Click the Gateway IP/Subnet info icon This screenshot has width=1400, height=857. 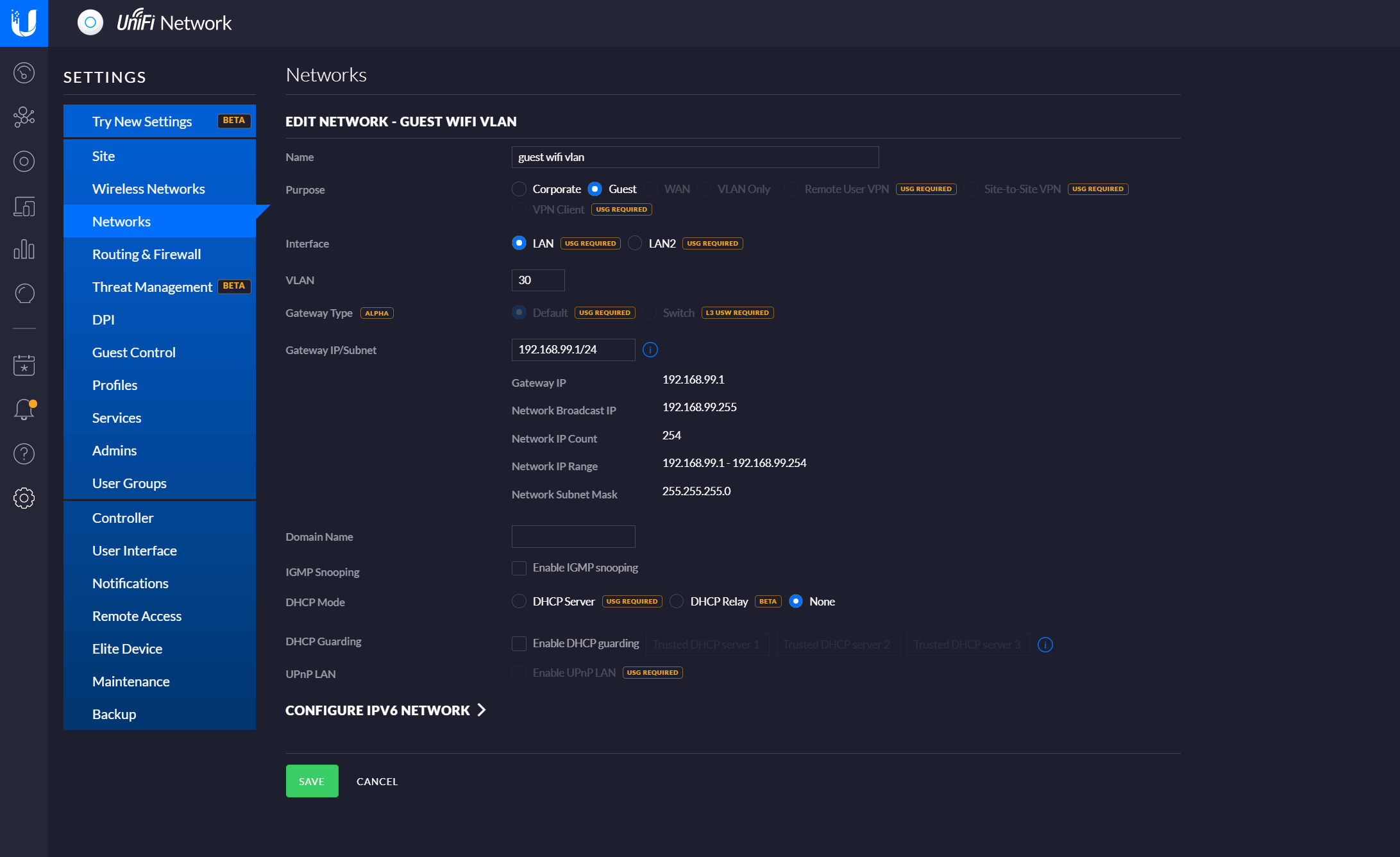[650, 350]
